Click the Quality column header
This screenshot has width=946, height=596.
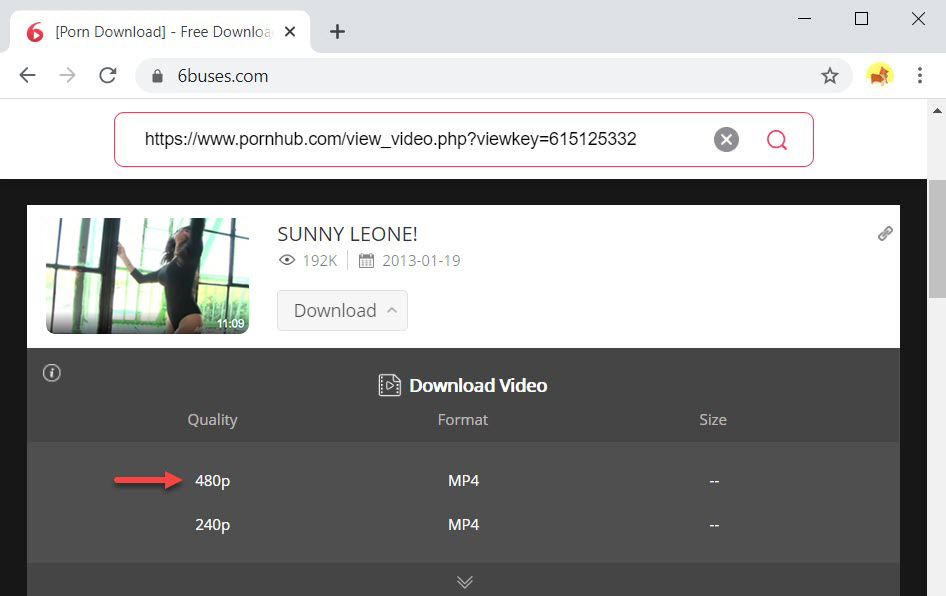(212, 420)
